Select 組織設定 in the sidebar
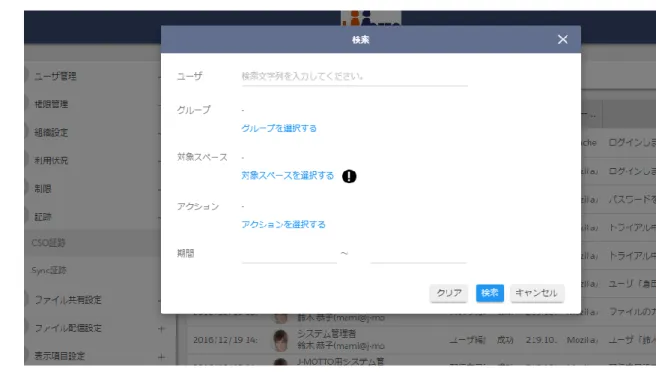This screenshot has width=656, height=385. 51,133
